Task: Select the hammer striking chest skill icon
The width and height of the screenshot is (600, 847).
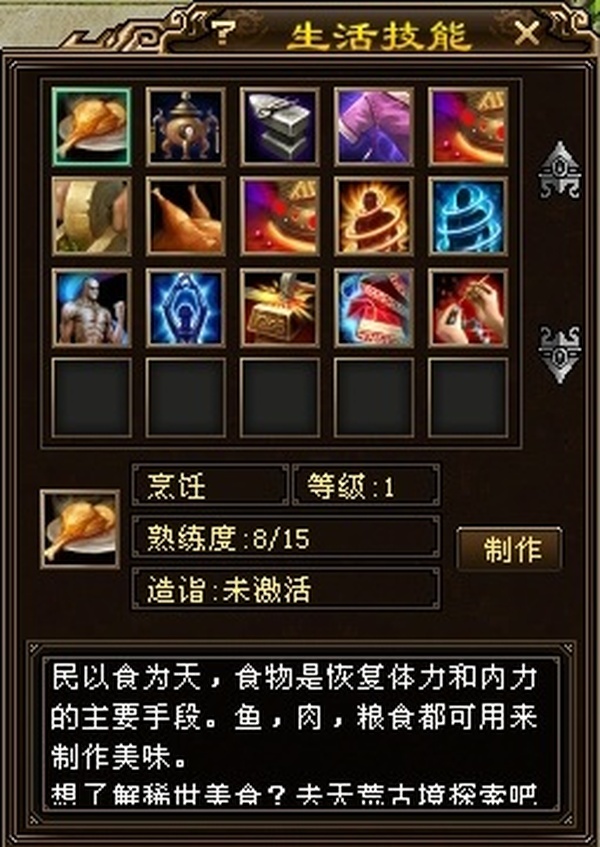Action: pyautogui.click(x=280, y=308)
